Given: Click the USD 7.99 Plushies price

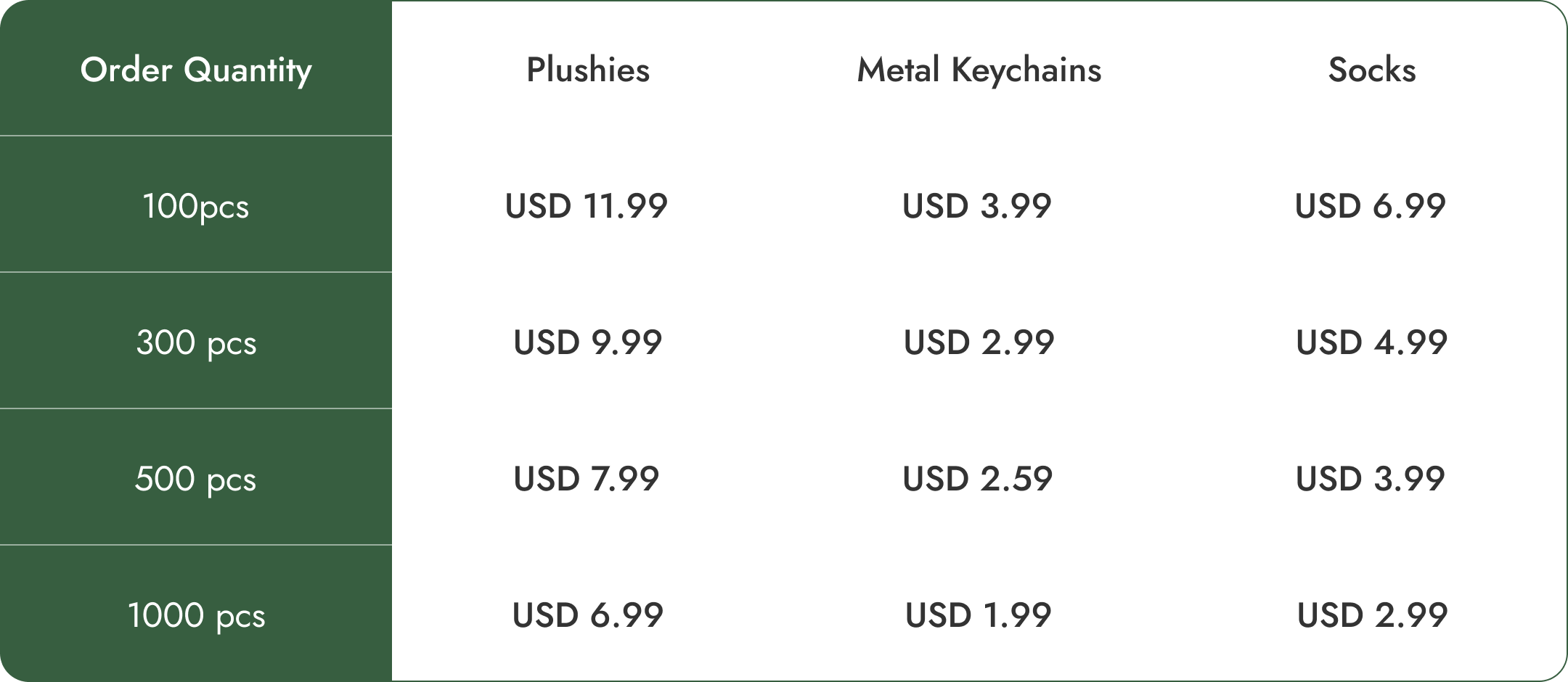Looking at the screenshot, I should click(587, 479).
